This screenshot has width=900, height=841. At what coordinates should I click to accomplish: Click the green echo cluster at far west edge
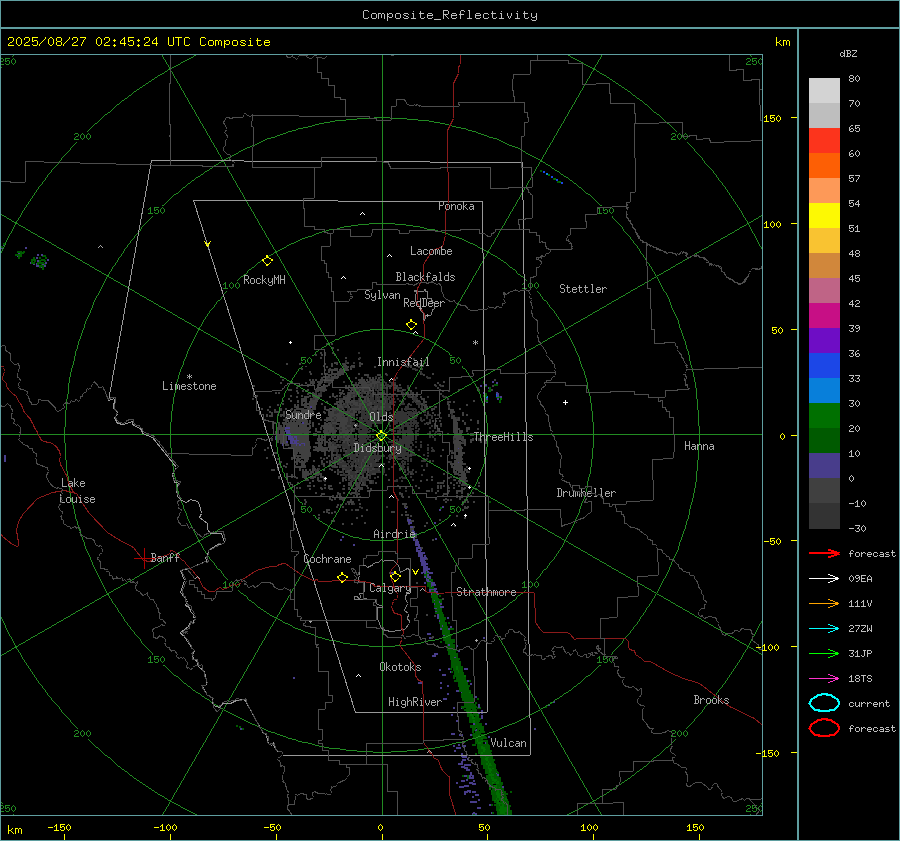click(x=34, y=259)
